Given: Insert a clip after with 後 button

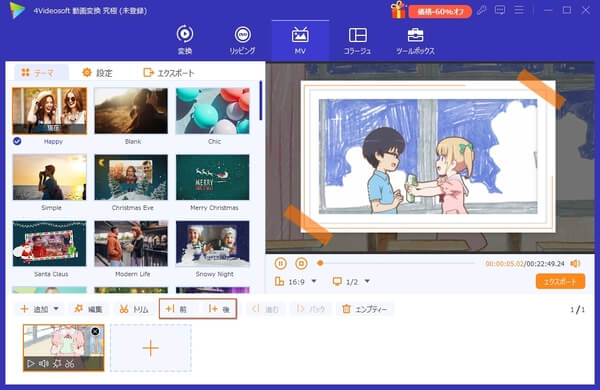Looking at the screenshot, I should 219,309.
